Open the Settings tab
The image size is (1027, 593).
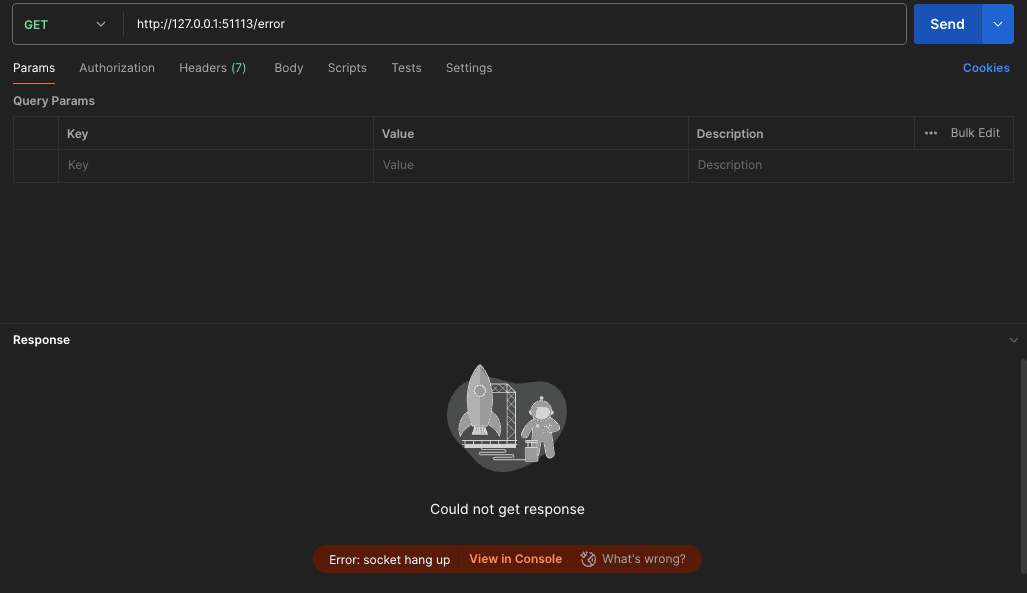469,67
